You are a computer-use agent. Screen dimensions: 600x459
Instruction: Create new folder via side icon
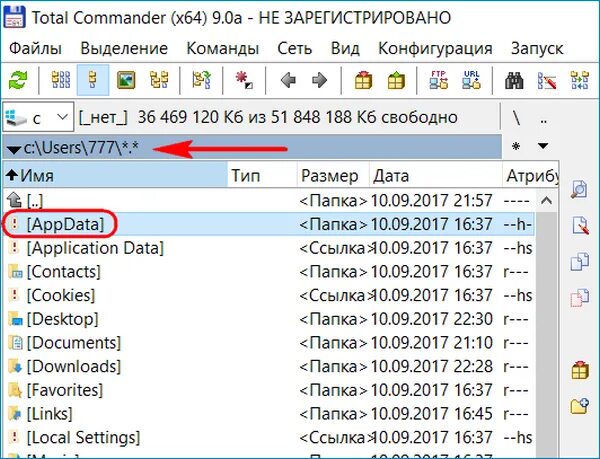579,407
